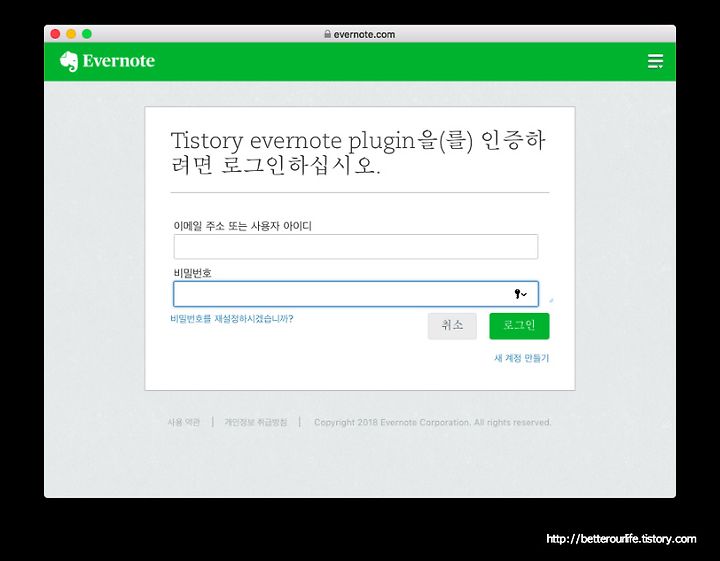Minimize the window with yellow button
720x561 pixels.
tap(71, 34)
